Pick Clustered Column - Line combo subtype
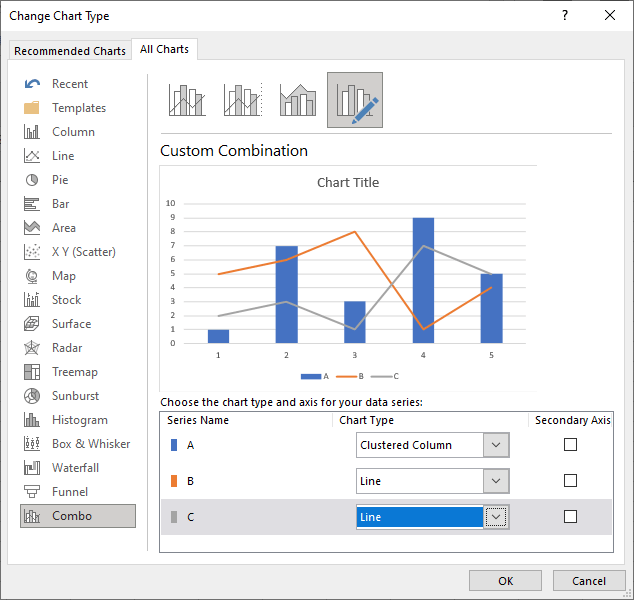The width and height of the screenshot is (634, 600). [187, 100]
